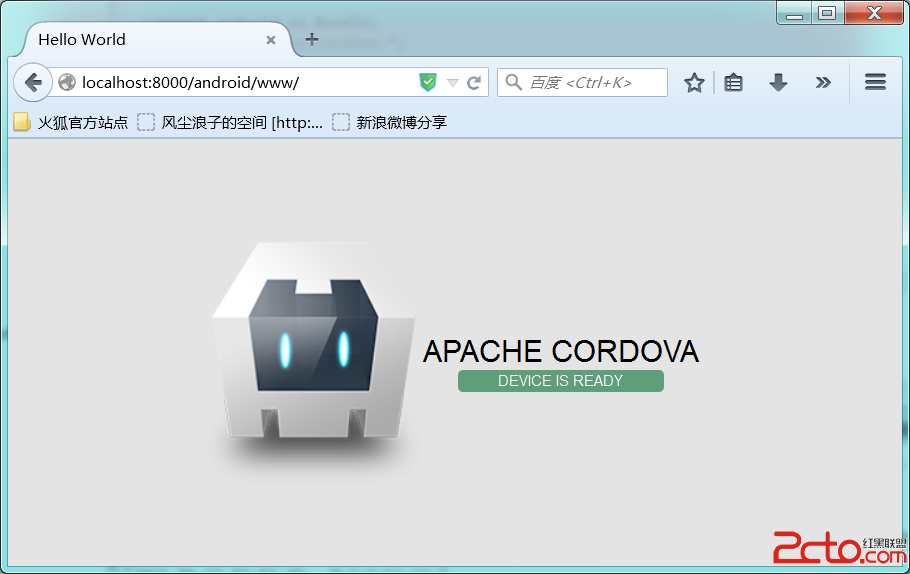Click the magnifier search engine icon
Image resolution: width=910 pixels, height=574 pixels.
coord(514,82)
